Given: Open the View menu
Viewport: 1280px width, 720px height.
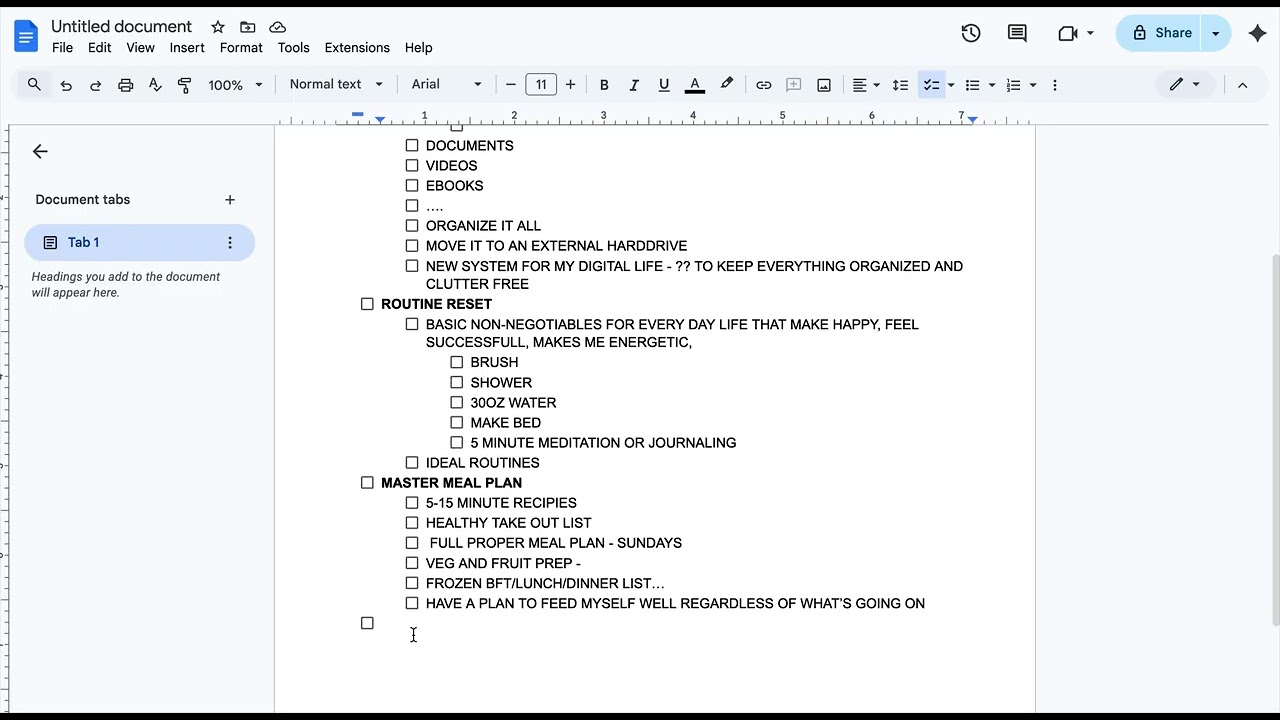Looking at the screenshot, I should 140,48.
